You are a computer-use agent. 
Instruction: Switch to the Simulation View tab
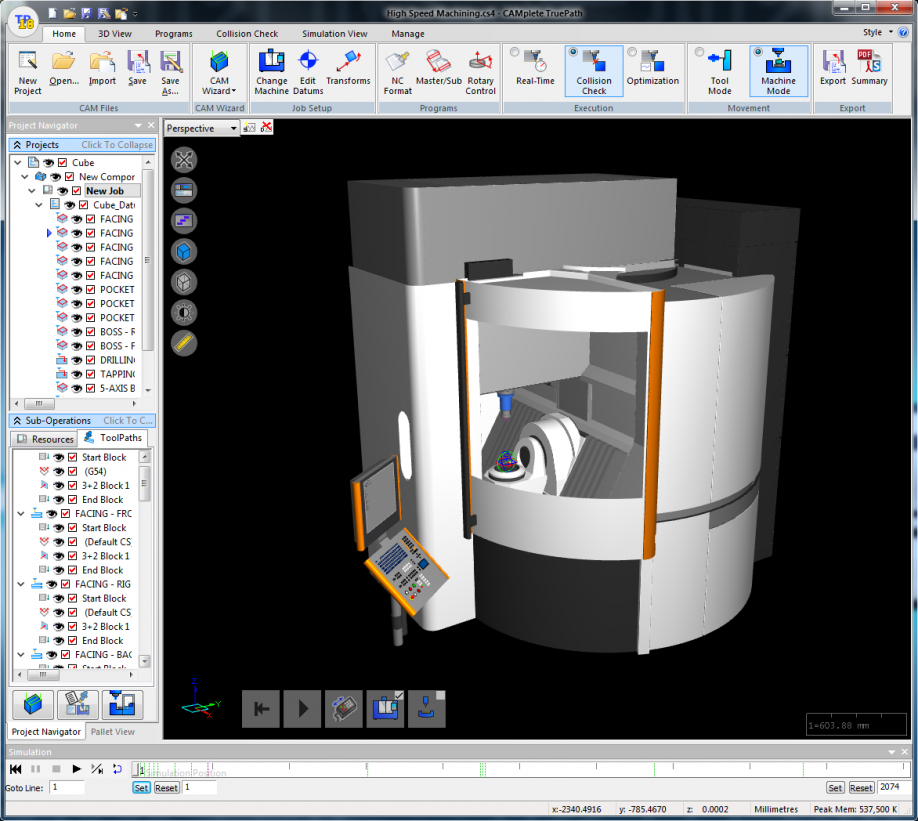(x=335, y=34)
